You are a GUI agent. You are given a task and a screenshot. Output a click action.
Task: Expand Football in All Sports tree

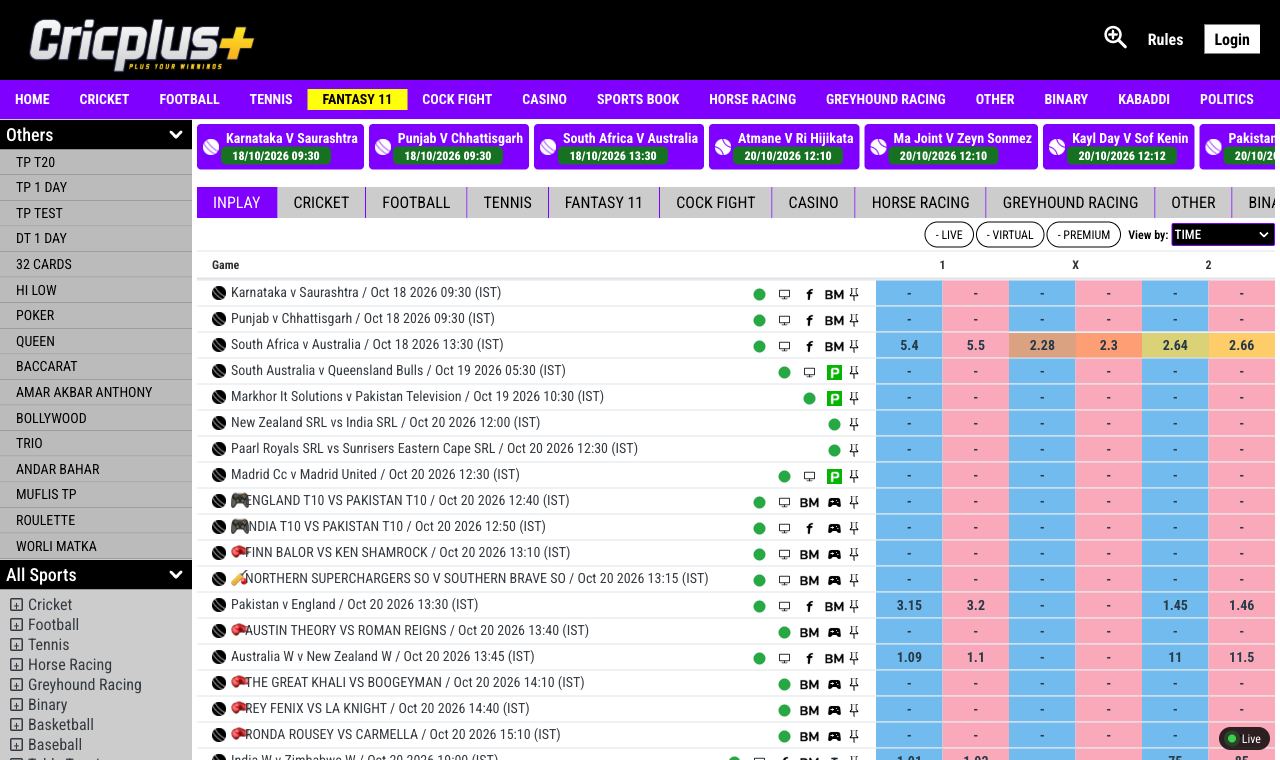click(16, 625)
